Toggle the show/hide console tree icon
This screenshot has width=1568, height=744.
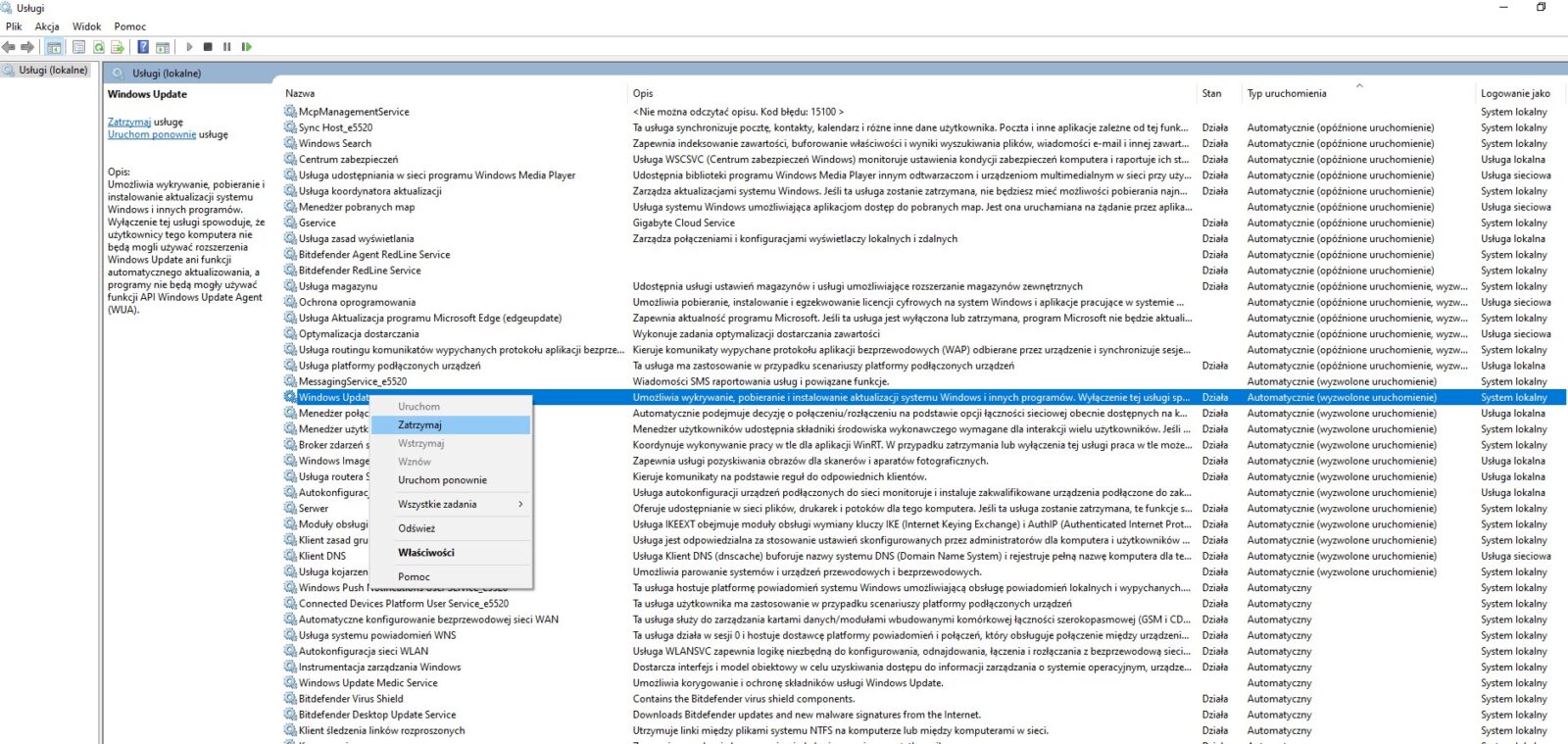coord(54,47)
